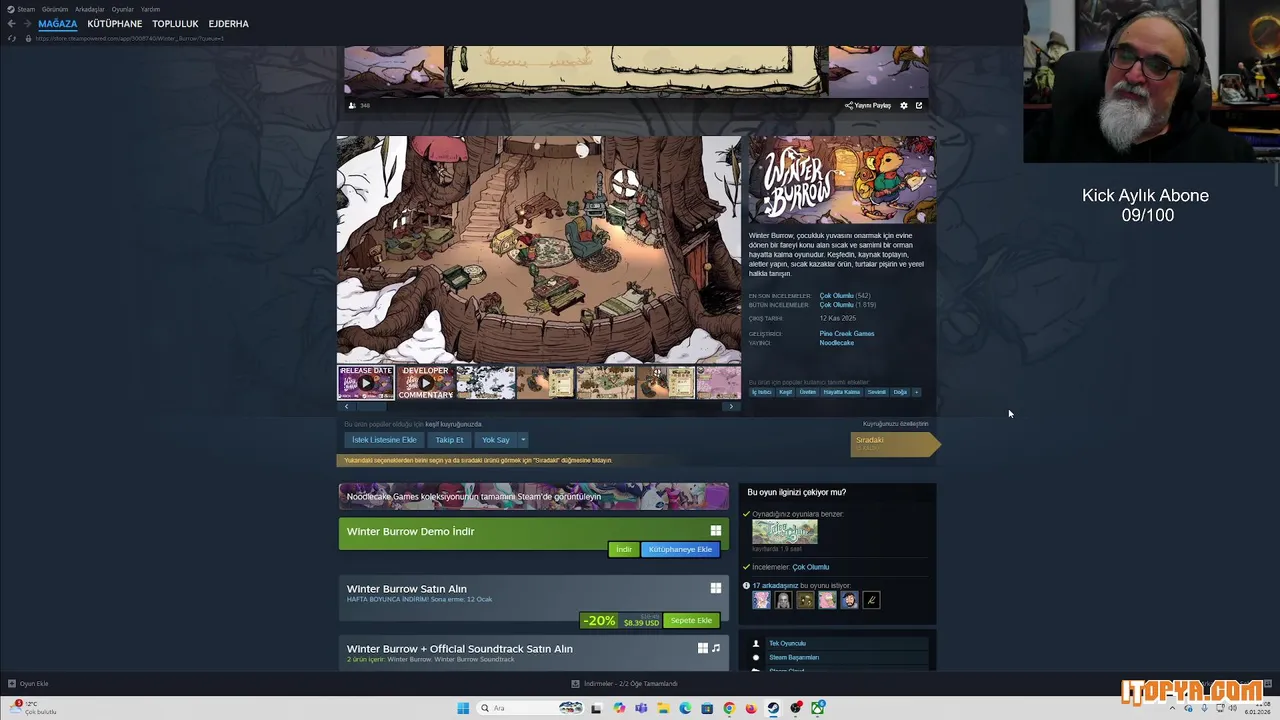
Task: Click the Doğa tag
Action: click(900, 392)
